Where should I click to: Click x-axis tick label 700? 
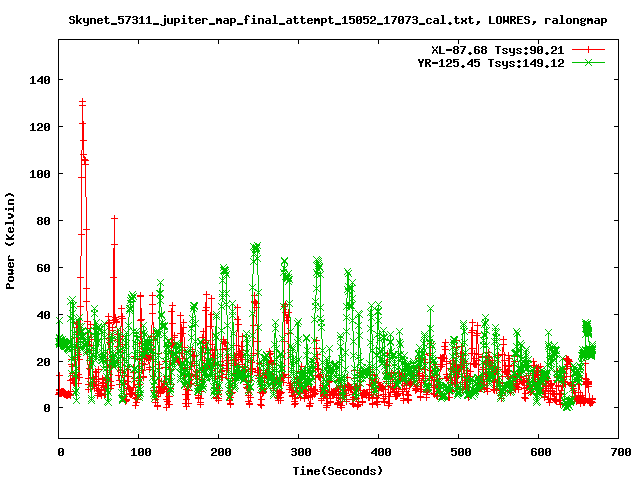(x=620, y=452)
